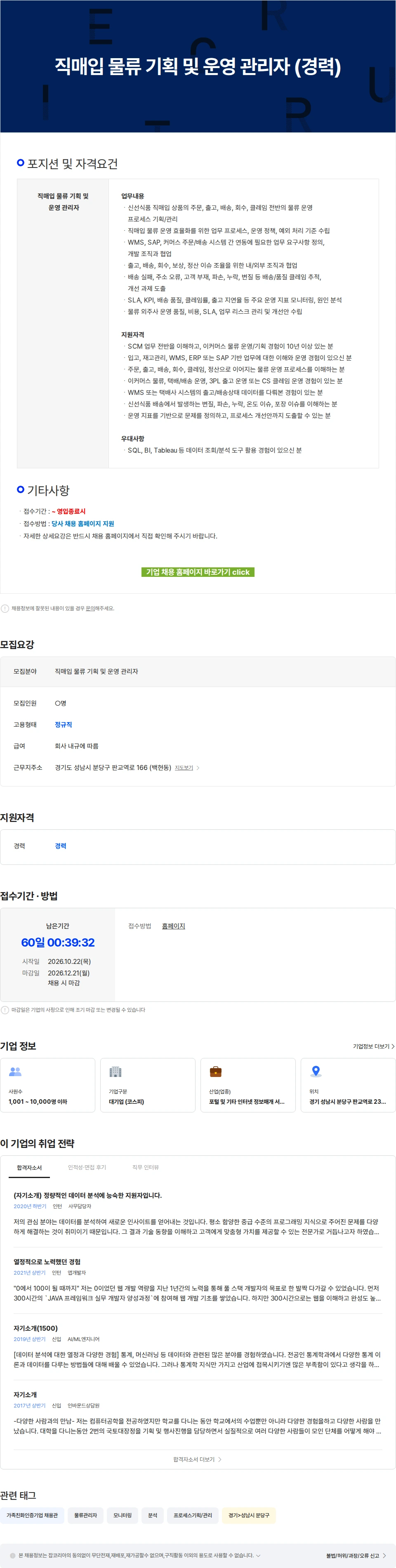Click the 경기 성남시 분당구 판교역로 location text
The image size is (396, 1568).
(347, 1102)
